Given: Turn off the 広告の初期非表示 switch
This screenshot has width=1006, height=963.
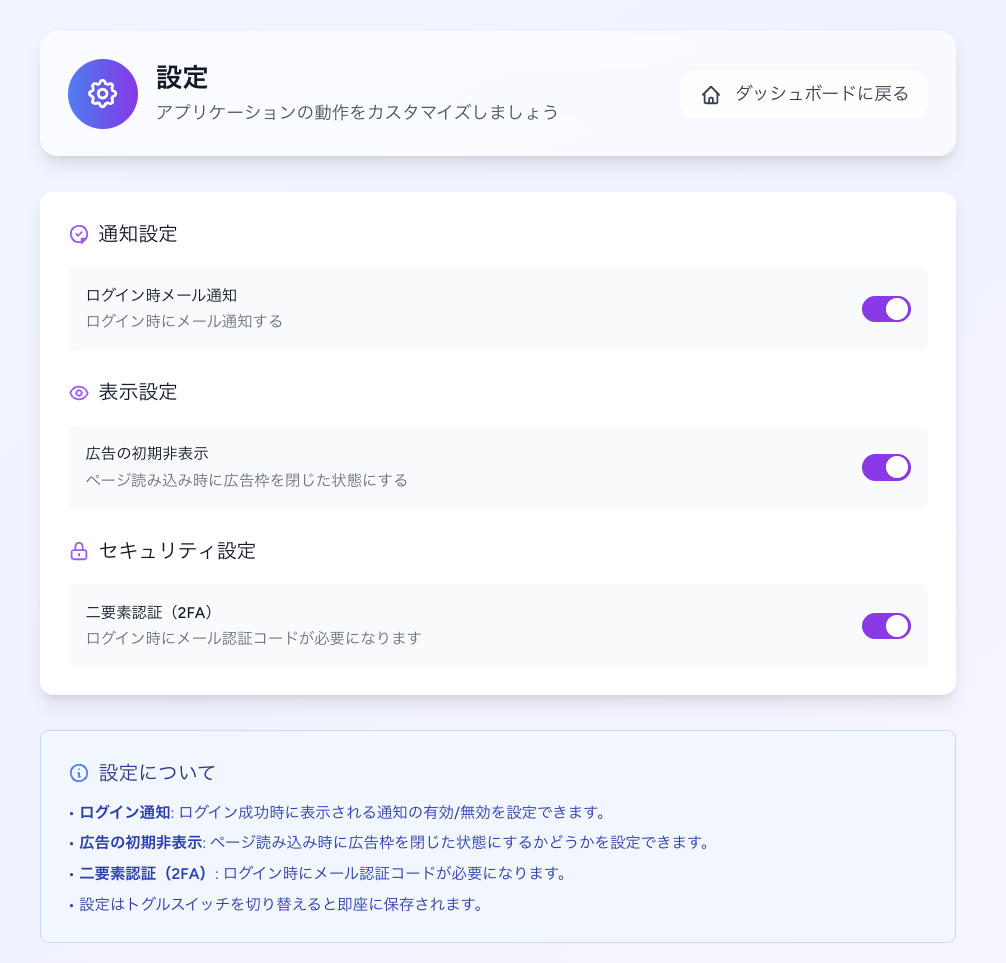Looking at the screenshot, I should [x=886, y=467].
